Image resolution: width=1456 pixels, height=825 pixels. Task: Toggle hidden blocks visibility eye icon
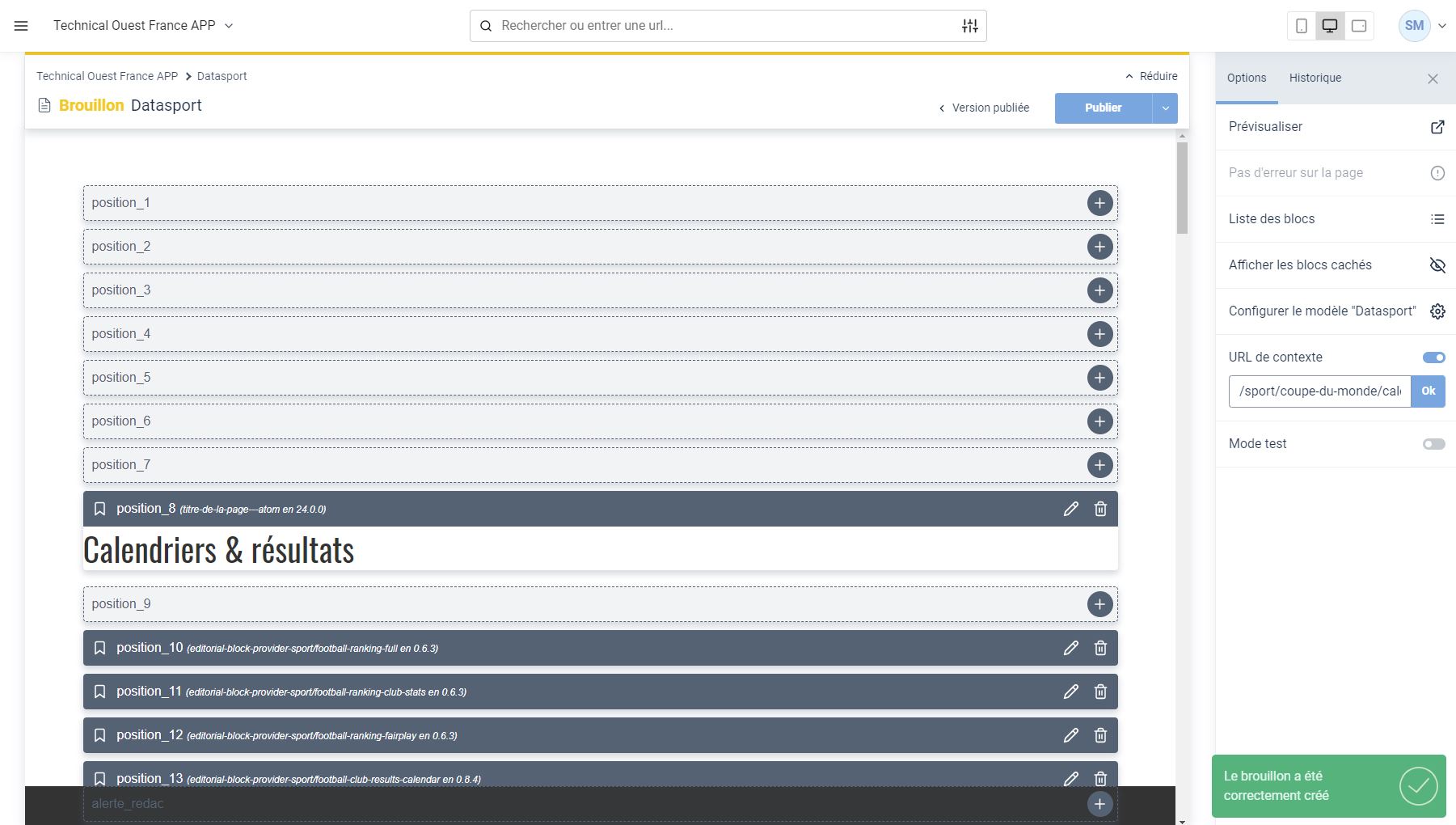pos(1437,265)
